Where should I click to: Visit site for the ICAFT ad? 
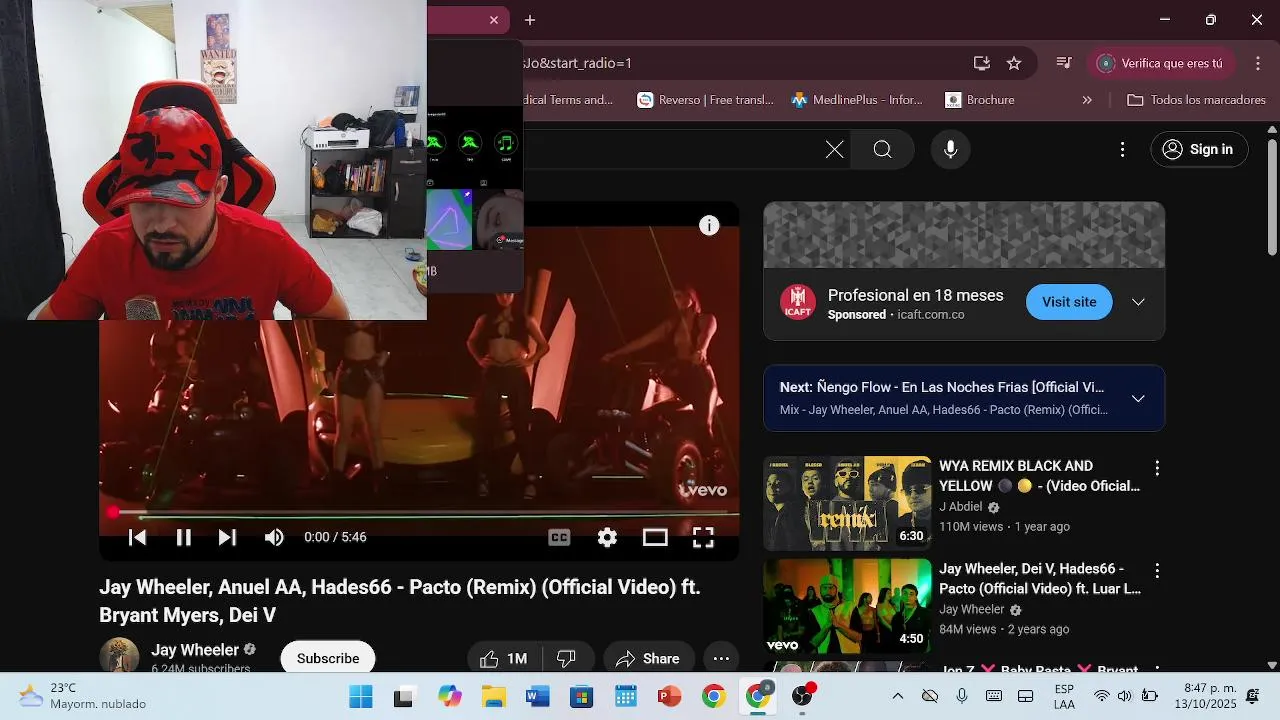point(1069,302)
